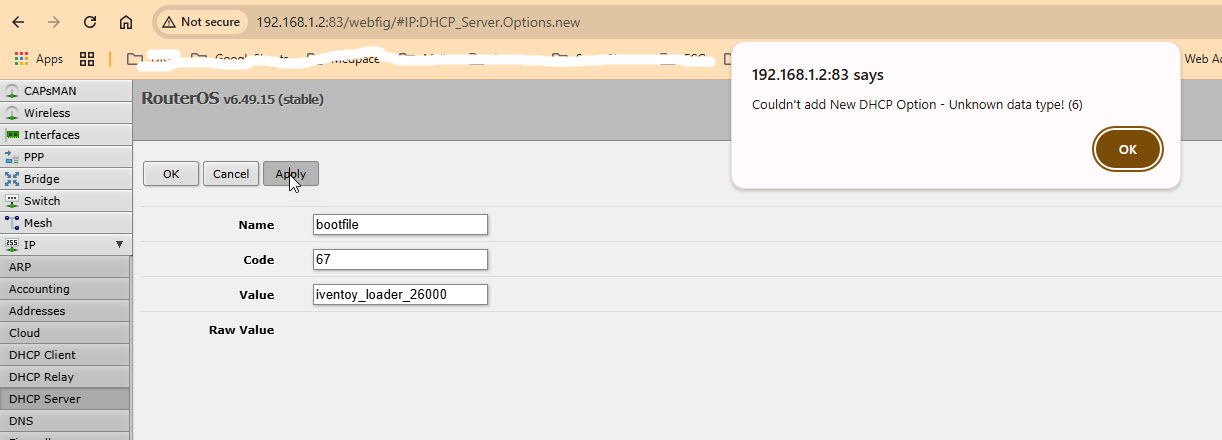Click the PPP icon in sidebar
The image size is (1222, 440).
click(12, 157)
